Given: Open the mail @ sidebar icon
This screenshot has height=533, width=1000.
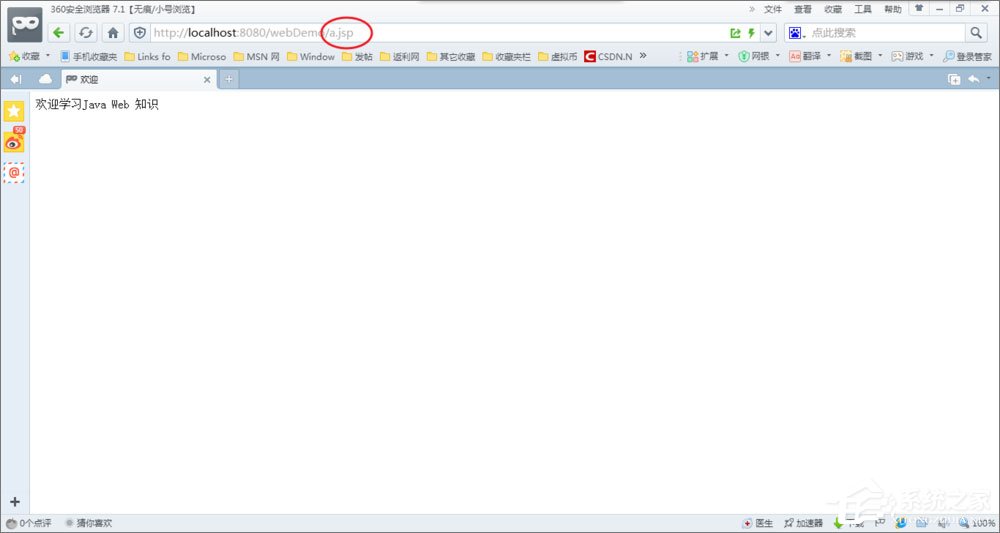Looking at the screenshot, I should click(x=14, y=172).
